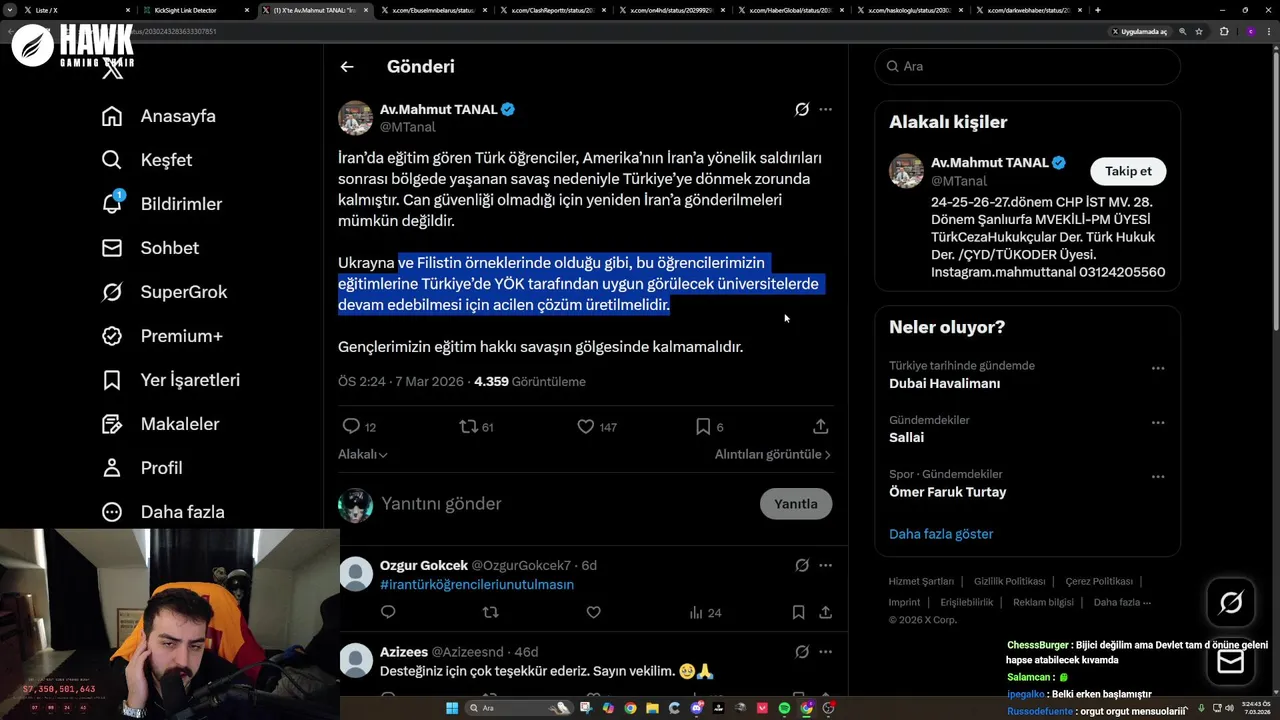This screenshot has height=720, width=1280.
Task: Open Profil in the sidebar
Action: click(142, 468)
